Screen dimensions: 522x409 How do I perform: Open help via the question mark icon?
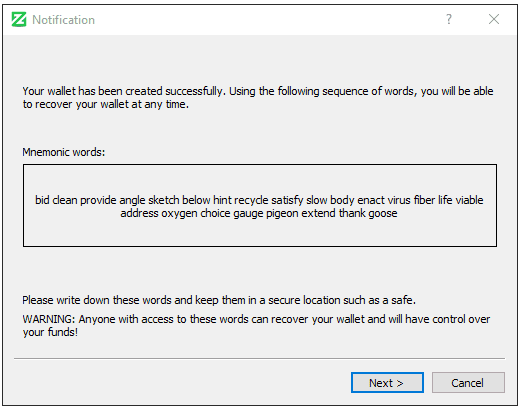[449, 19]
